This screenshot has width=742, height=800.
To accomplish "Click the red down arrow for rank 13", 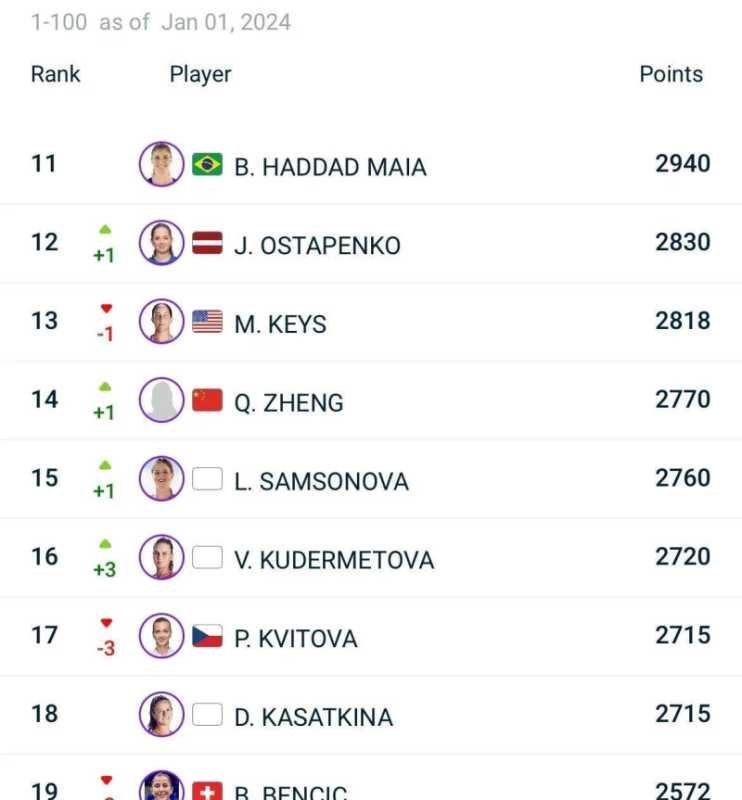I will 106,309.
